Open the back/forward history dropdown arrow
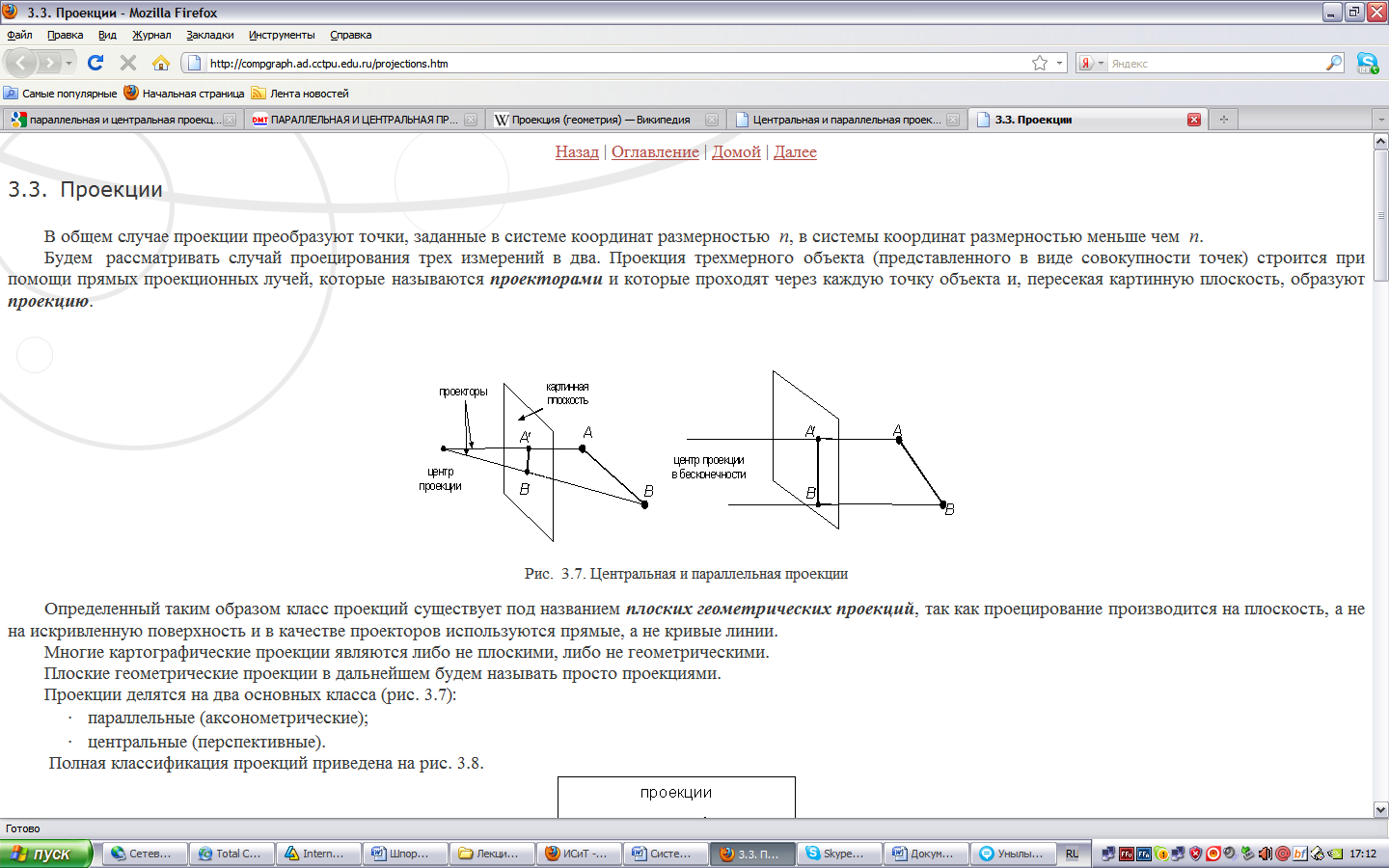Screen dimensions: 1389x868 [68, 63]
